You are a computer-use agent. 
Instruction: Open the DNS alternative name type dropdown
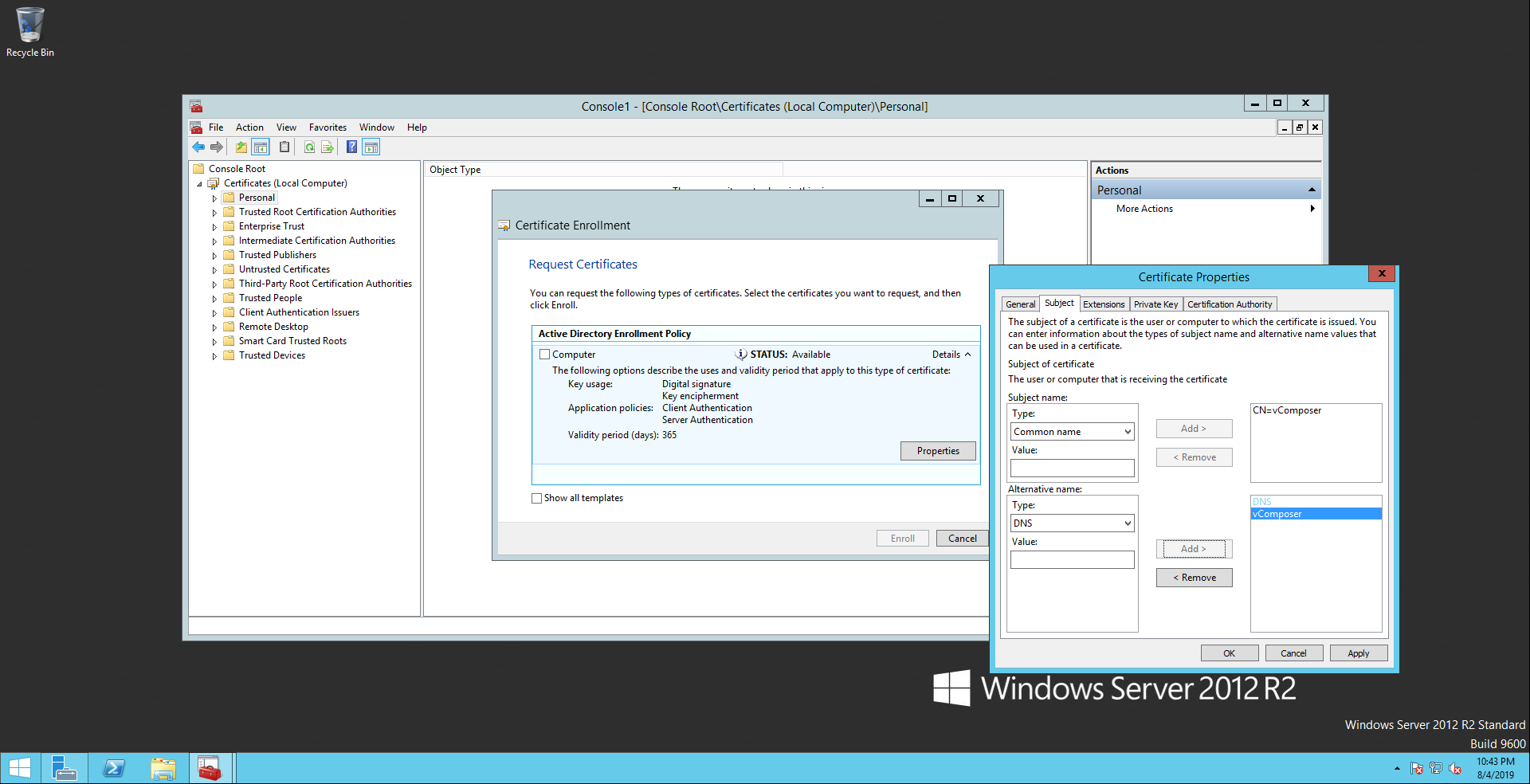[x=1072, y=523]
